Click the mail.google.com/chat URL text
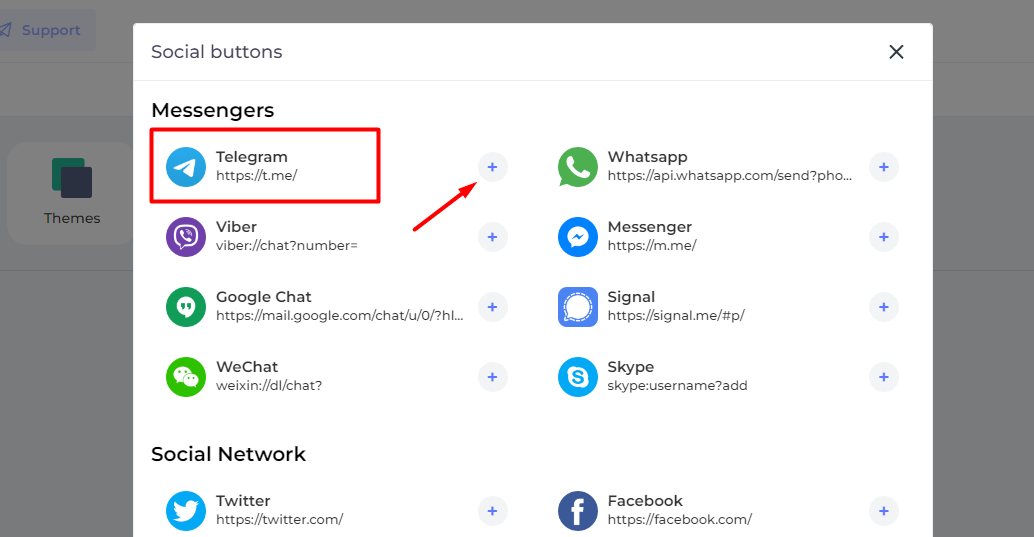 (340, 315)
